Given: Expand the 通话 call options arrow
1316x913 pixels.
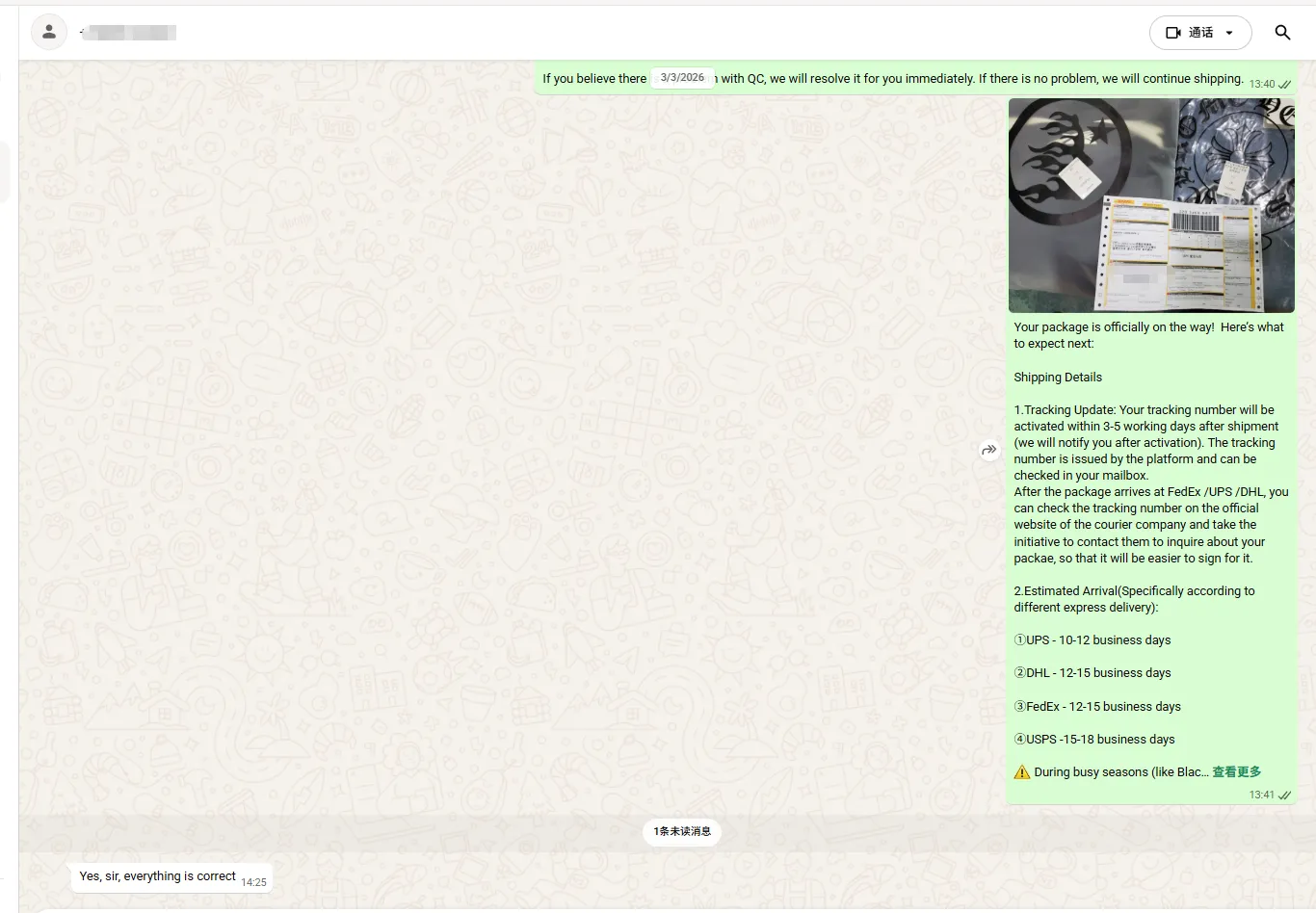Looking at the screenshot, I should pos(1229,33).
